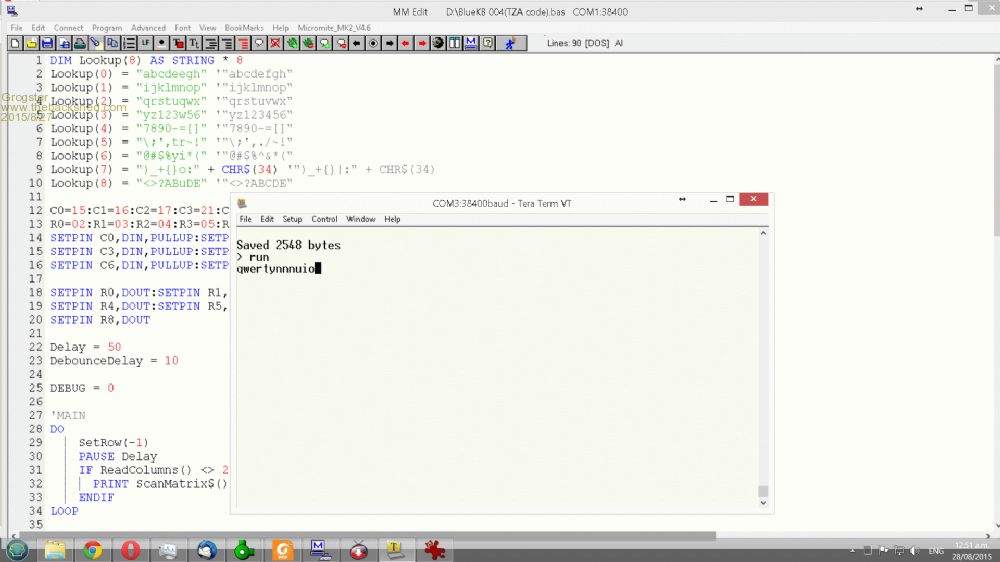Open the Program menu in MM Edit
Viewport: 1000px width, 562px height.
(x=107, y=28)
